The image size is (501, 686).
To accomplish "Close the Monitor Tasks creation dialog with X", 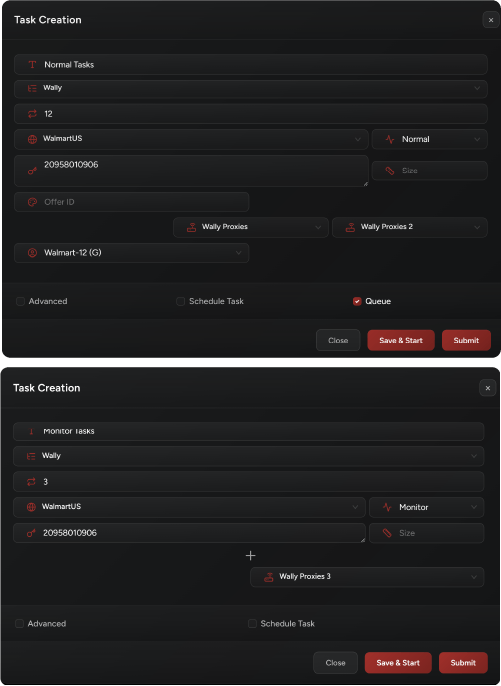I will [x=487, y=388].
